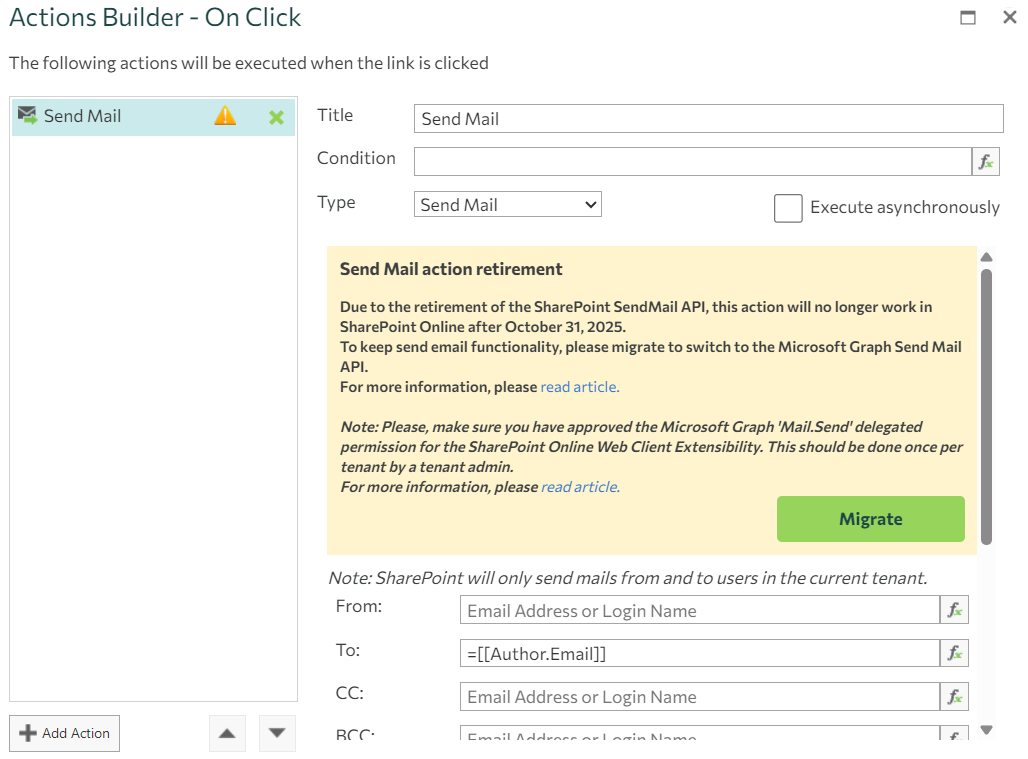Image resolution: width=1028 pixels, height=759 pixels.
Task: Move action up with the up arrow
Action: (x=227, y=733)
